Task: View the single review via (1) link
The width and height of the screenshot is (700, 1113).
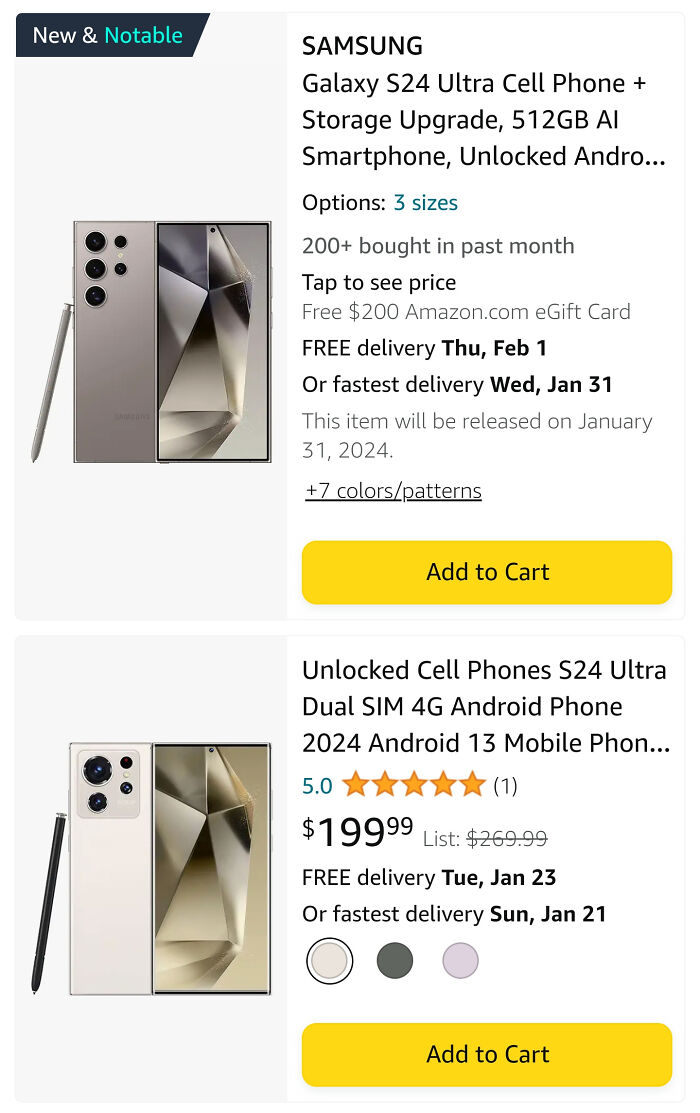Action: tap(506, 786)
